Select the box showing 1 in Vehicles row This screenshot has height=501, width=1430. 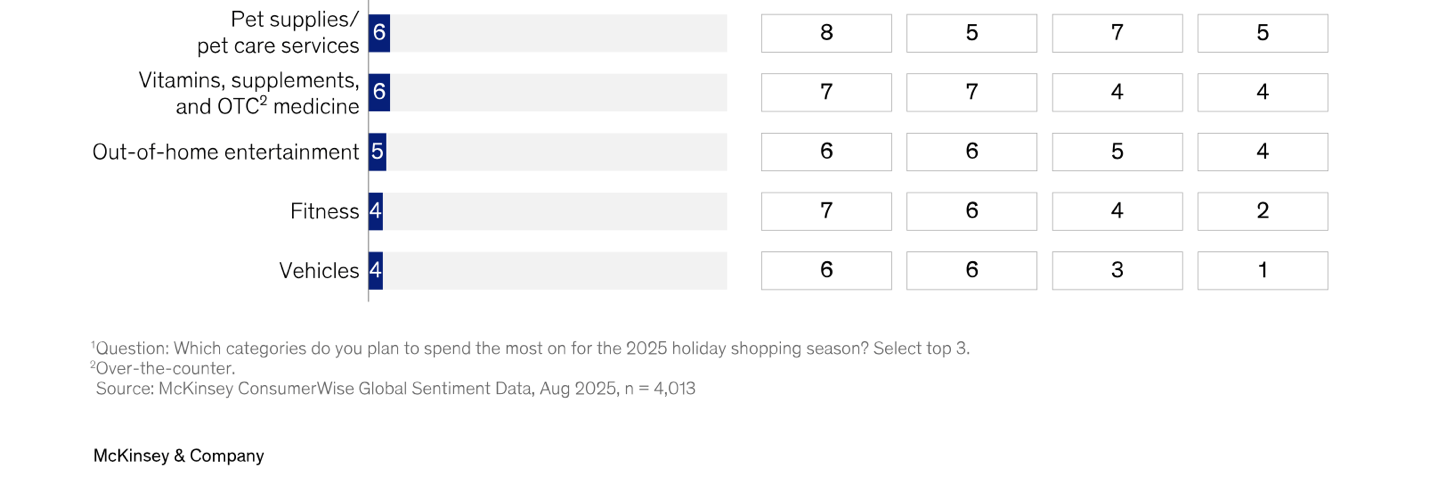(1262, 271)
